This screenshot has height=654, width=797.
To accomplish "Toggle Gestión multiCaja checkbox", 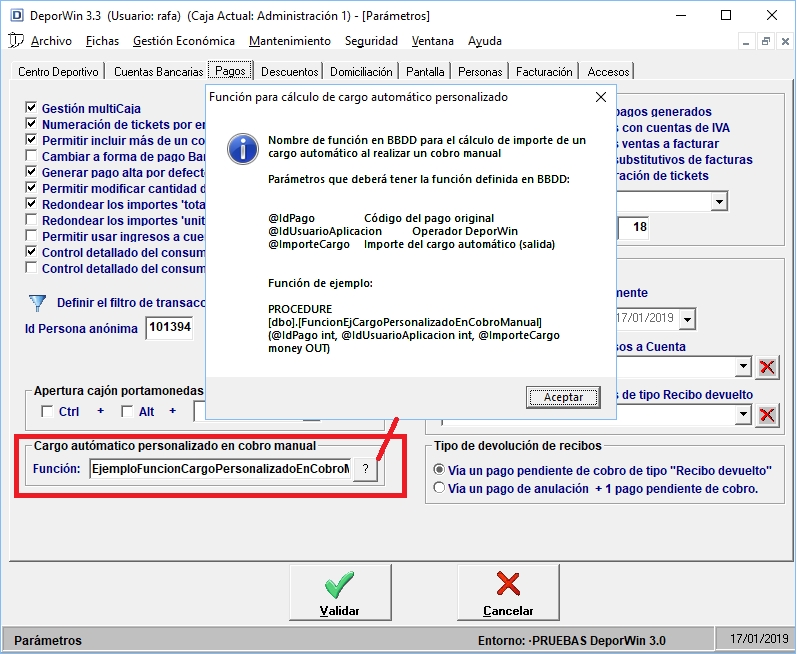I will click(x=31, y=108).
